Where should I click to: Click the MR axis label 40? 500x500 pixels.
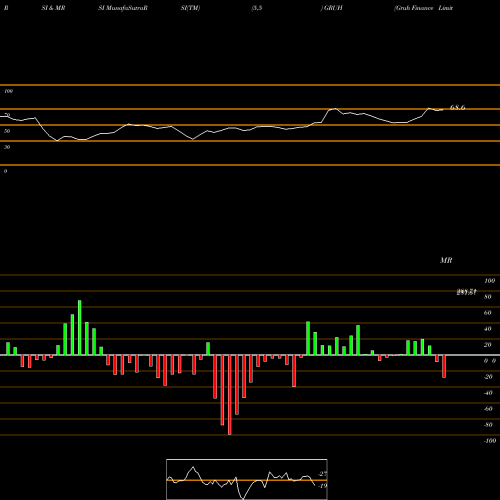488,329
